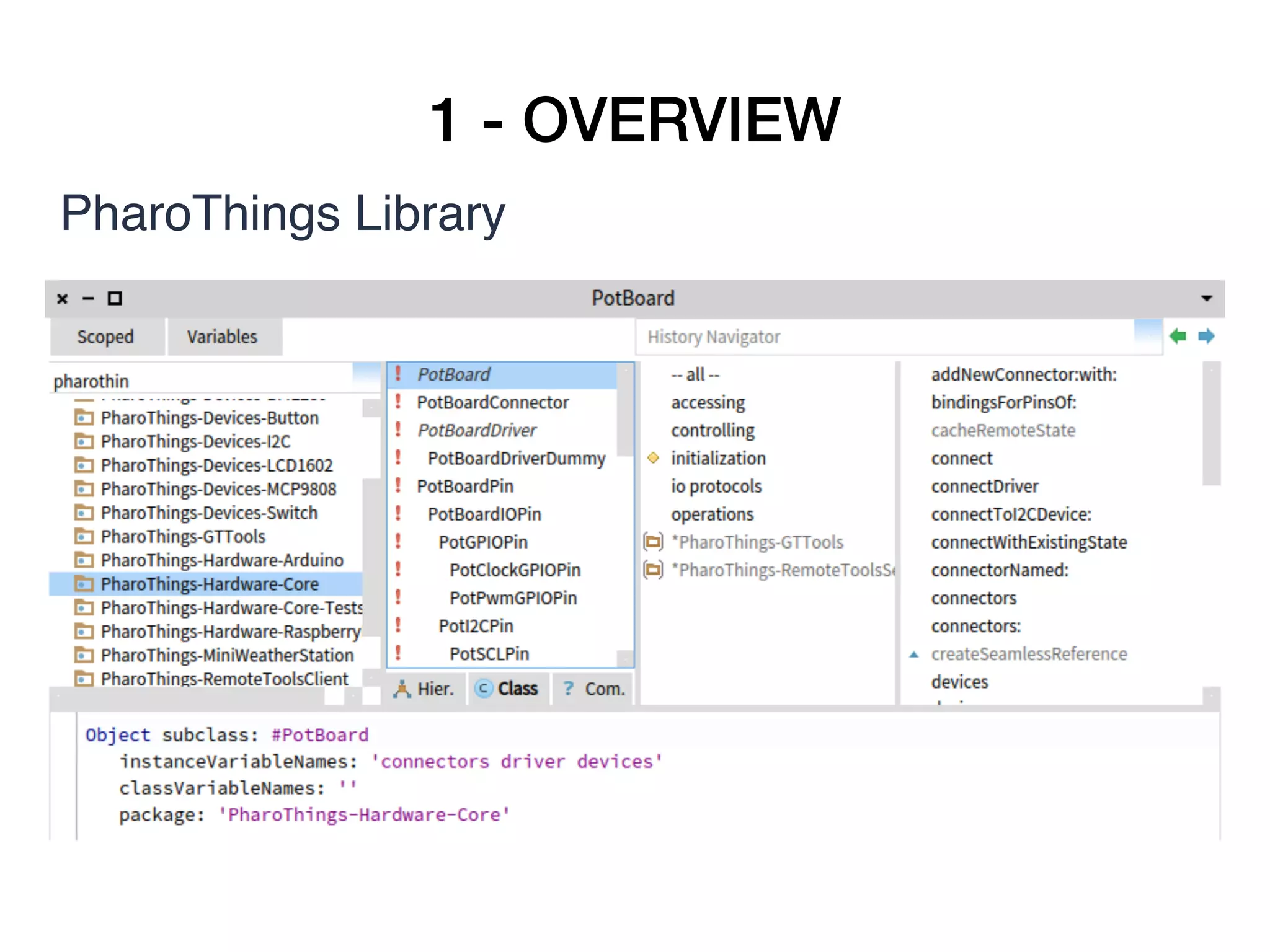Click folder icon of PharoThings-GTTools package
The height and width of the screenshot is (952, 1270).
coord(84,536)
